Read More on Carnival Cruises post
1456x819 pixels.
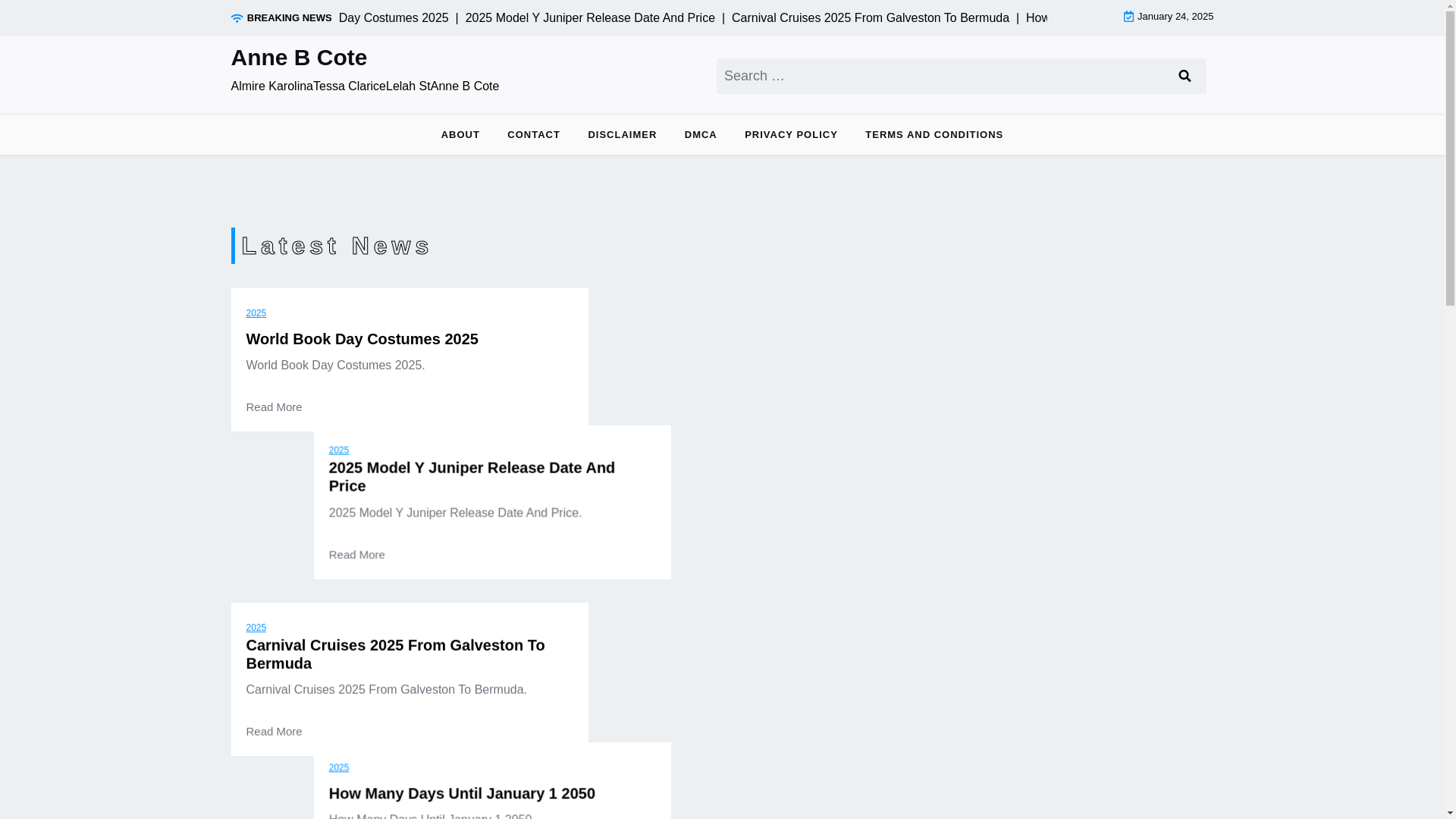coord(274,732)
